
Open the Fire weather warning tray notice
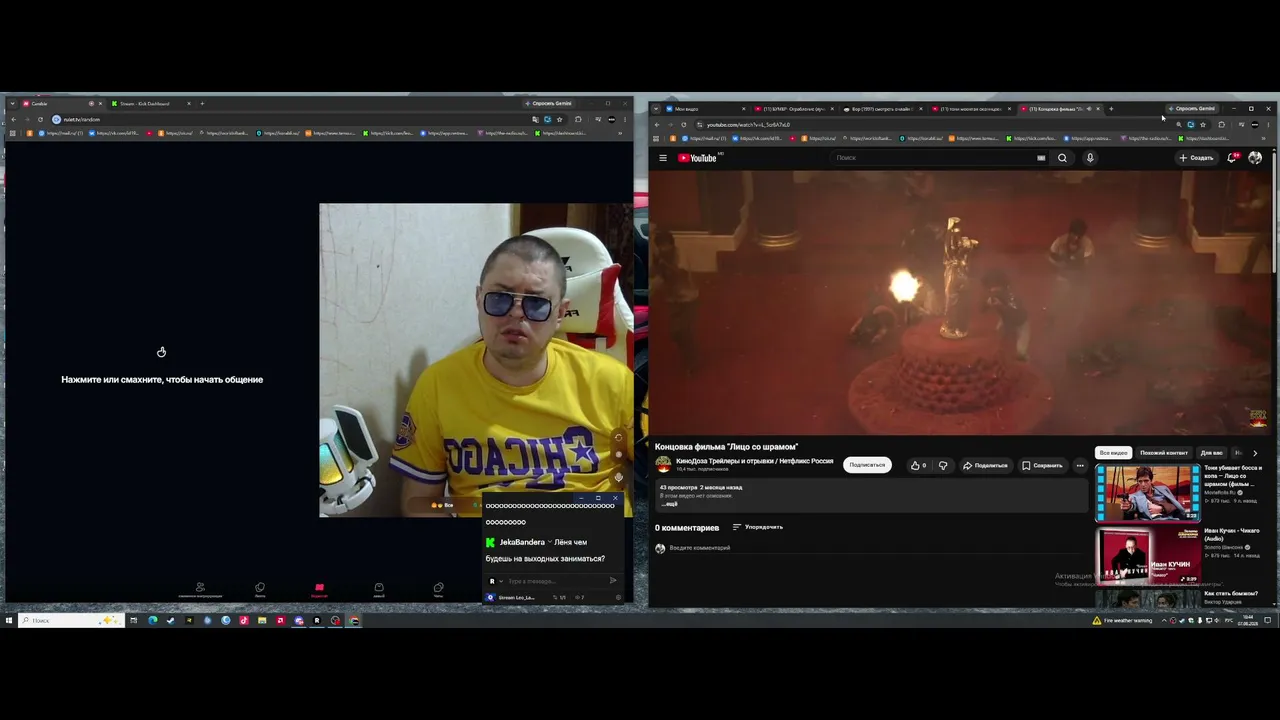[1123, 620]
